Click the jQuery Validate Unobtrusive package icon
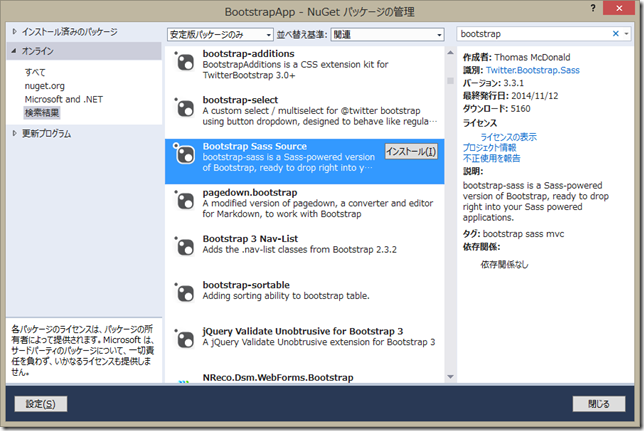The height and width of the screenshot is (431, 644). (185, 340)
